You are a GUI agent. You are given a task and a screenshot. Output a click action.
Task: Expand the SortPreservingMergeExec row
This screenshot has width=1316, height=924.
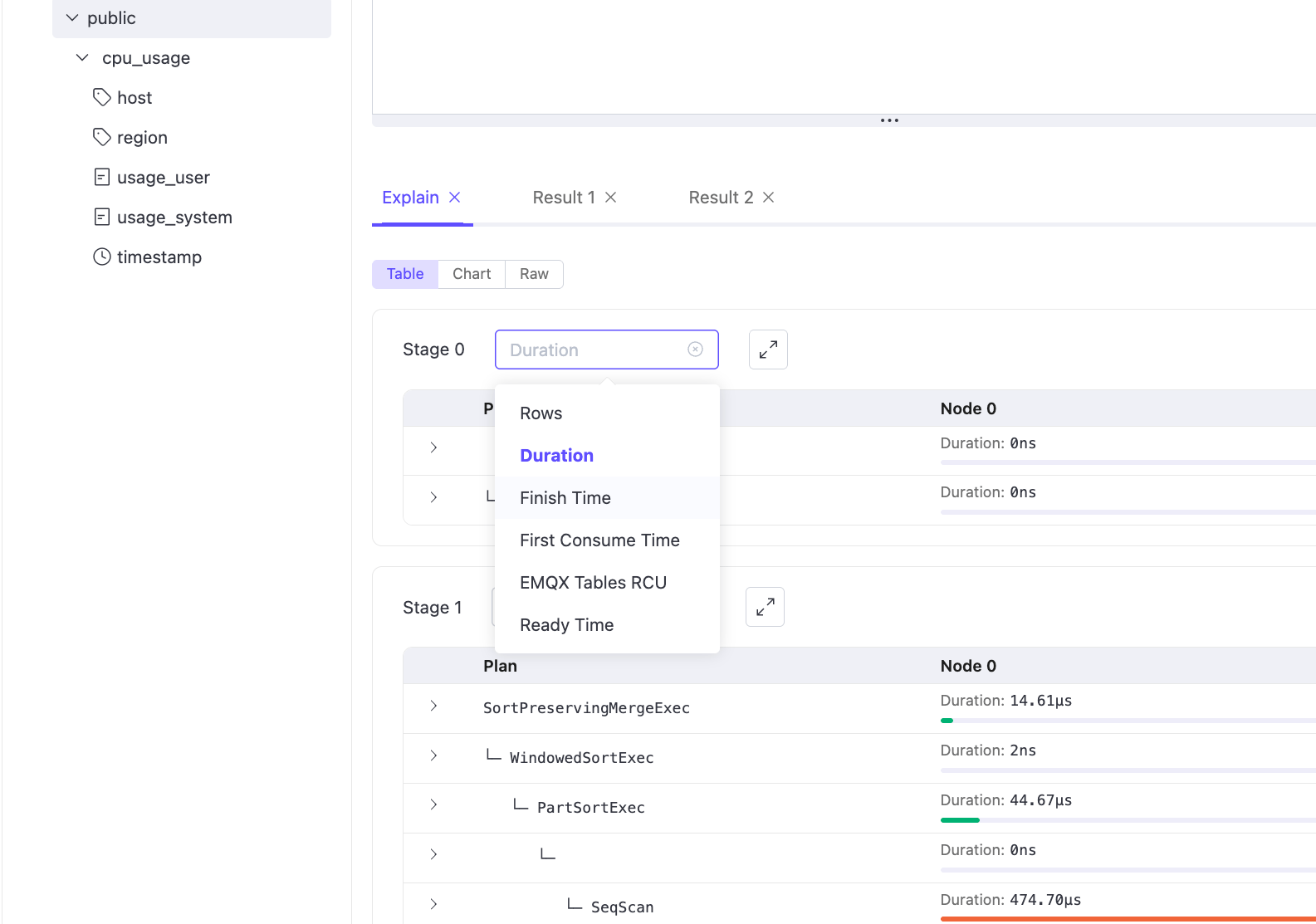[x=433, y=706]
